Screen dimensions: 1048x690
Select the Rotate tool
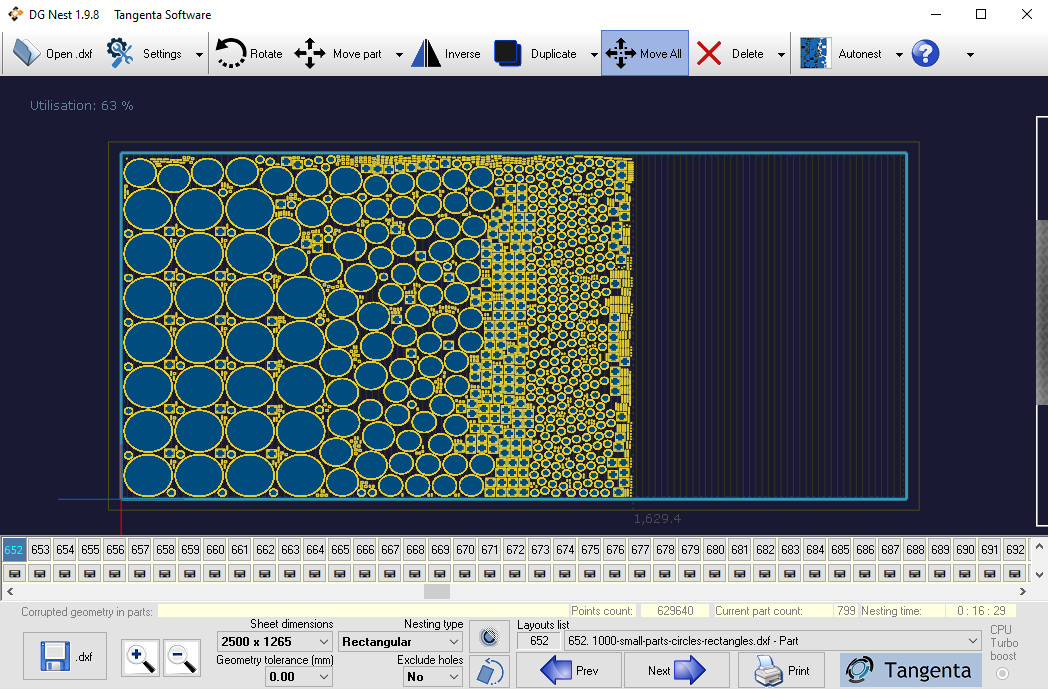tap(249, 54)
